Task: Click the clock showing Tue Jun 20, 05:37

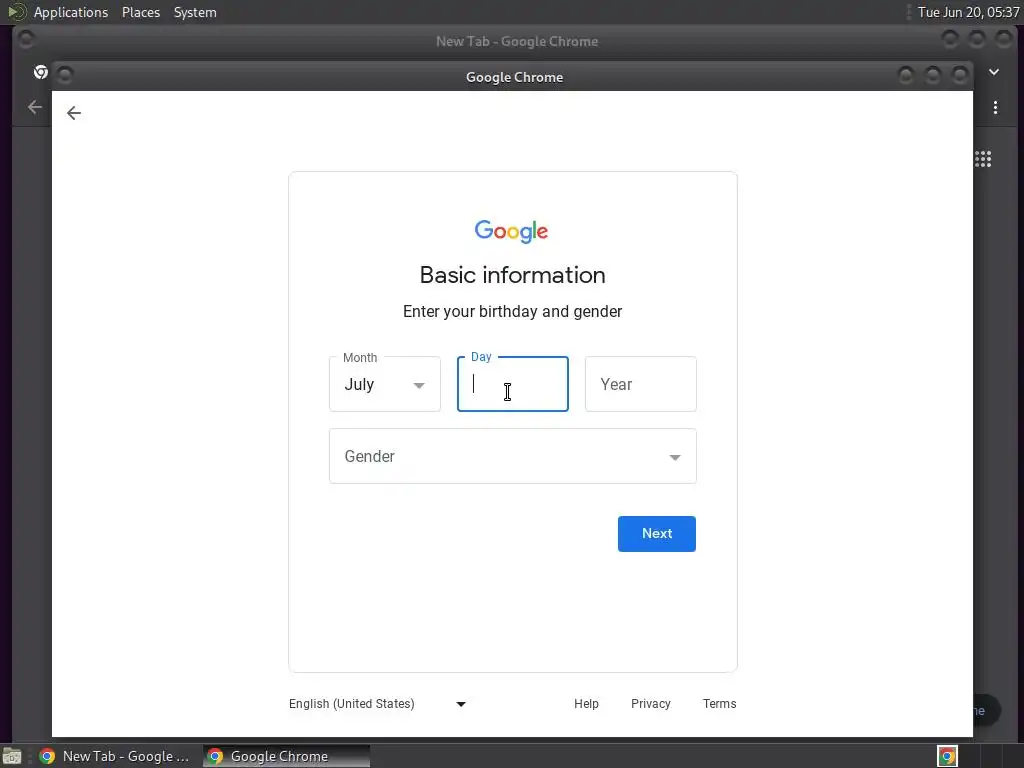Action: [x=968, y=12]
